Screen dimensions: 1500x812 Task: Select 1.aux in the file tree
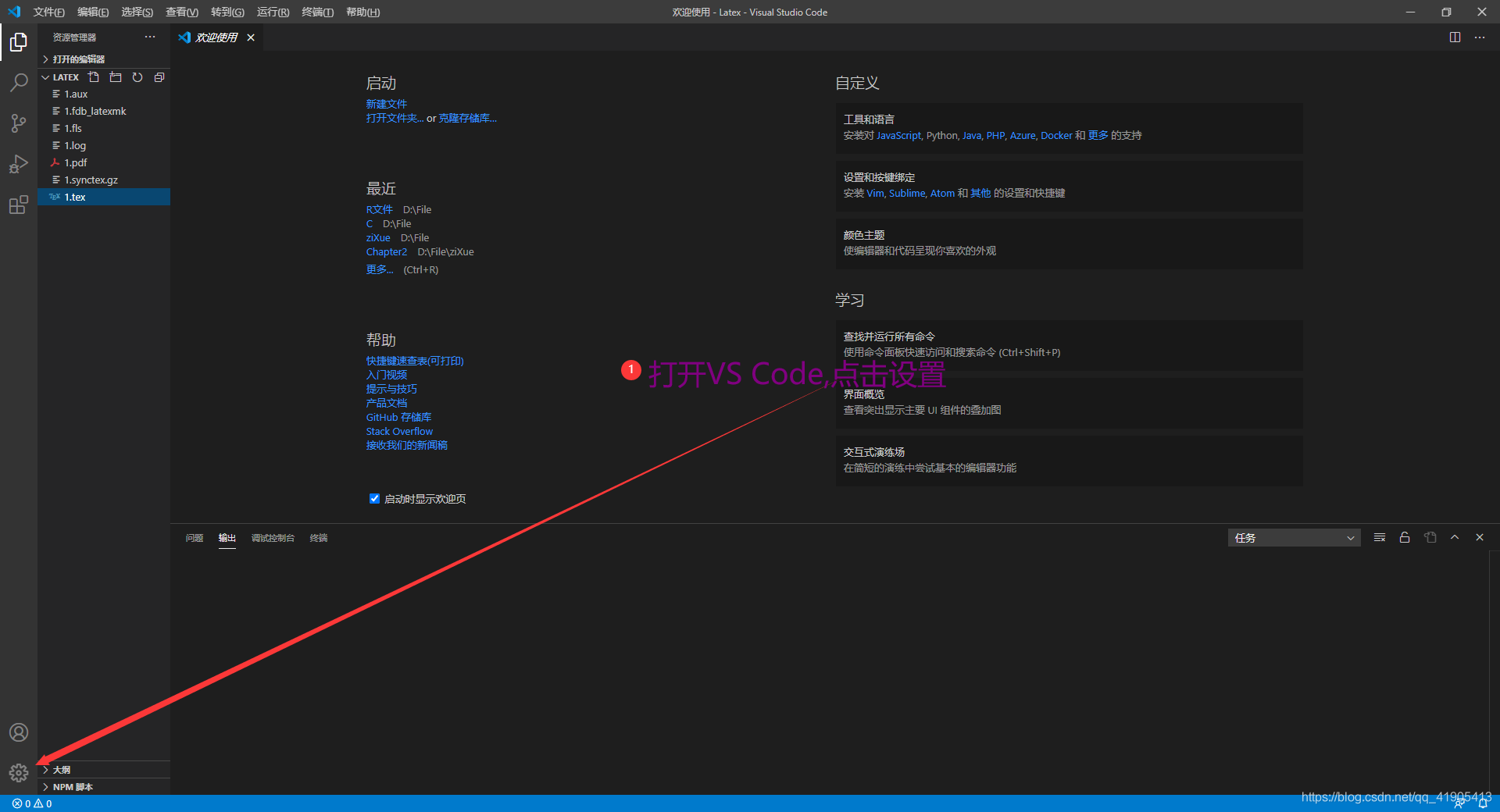[104, 94]
